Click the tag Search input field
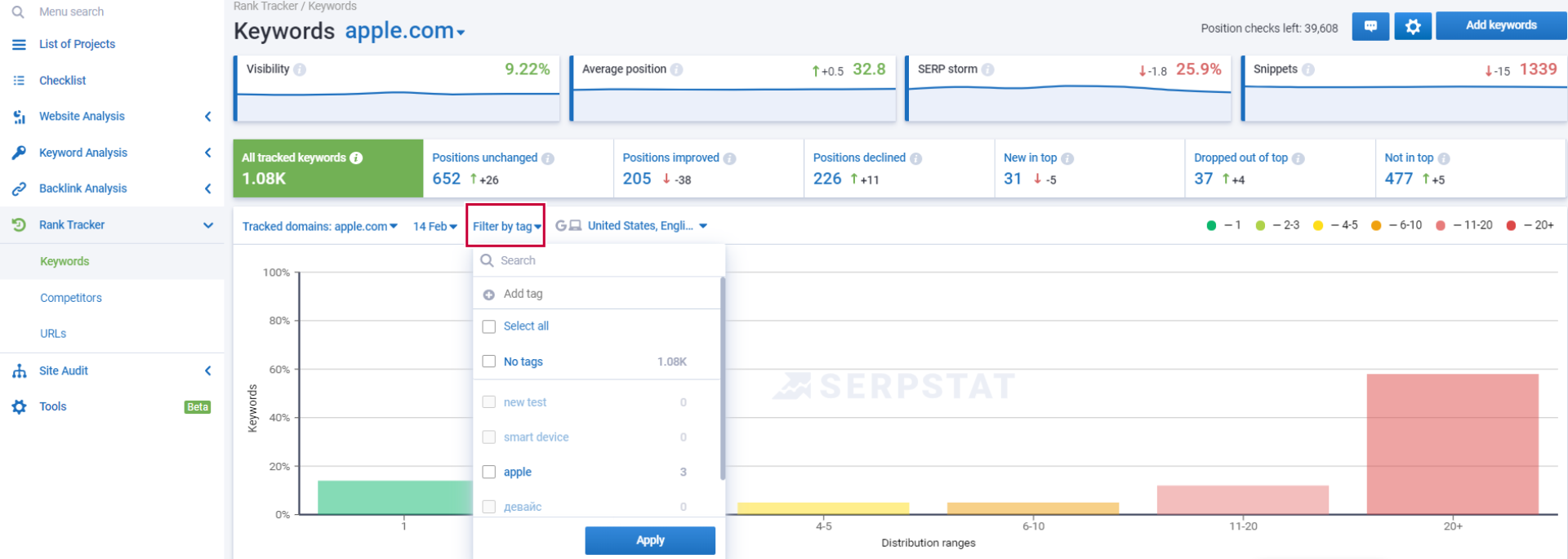 [x=599, y=260]
